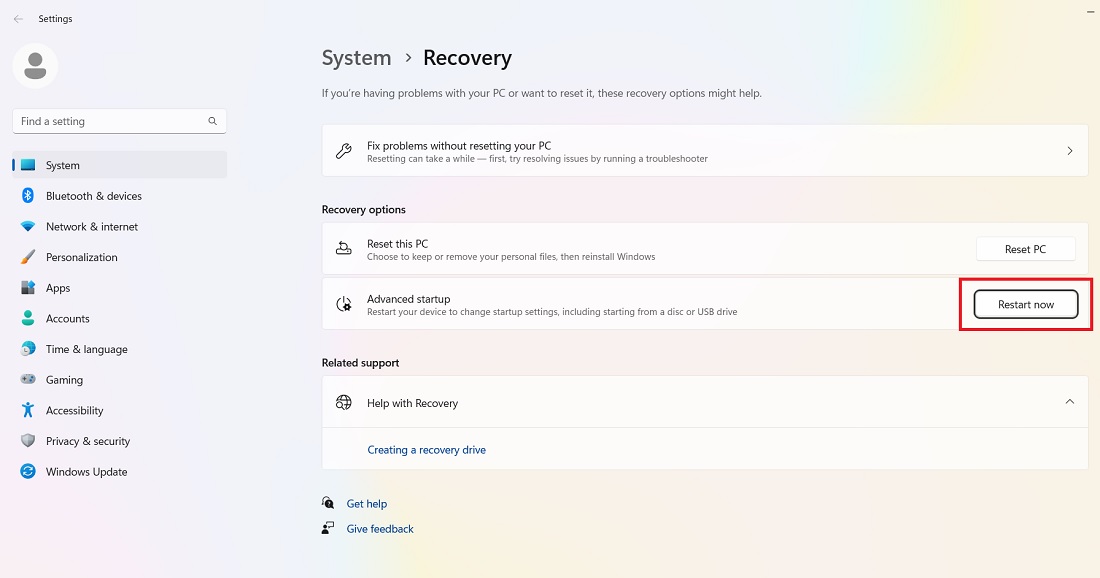The image size is (1100, 578).
Task: Open Privacy & security settings
Action: [x=88, y=441]
